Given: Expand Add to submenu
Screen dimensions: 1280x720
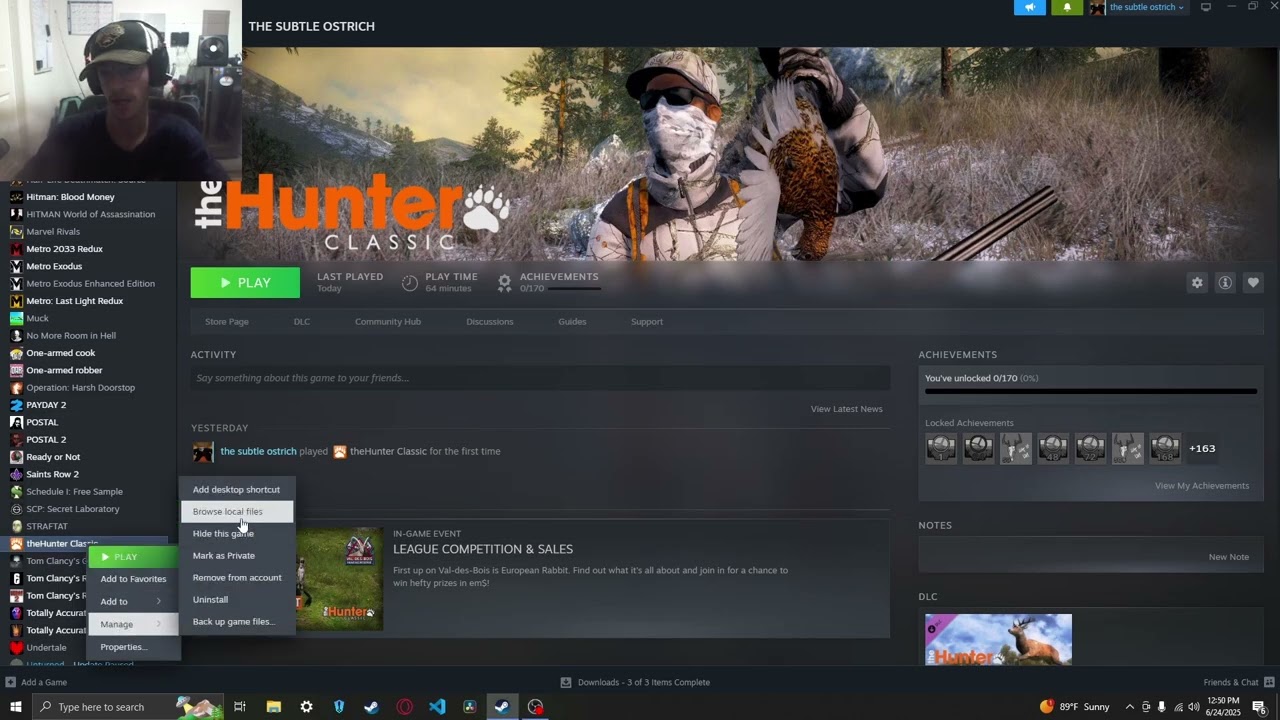Looking at the screenshot, I should [x=134, y=602].
